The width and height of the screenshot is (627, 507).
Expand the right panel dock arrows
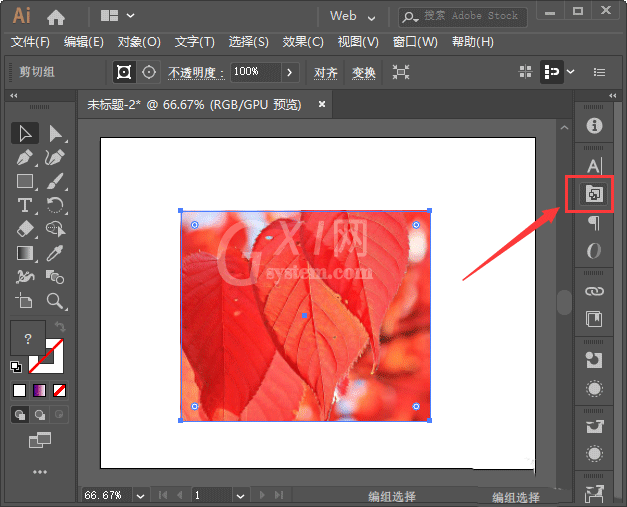(x=613, y=96)
